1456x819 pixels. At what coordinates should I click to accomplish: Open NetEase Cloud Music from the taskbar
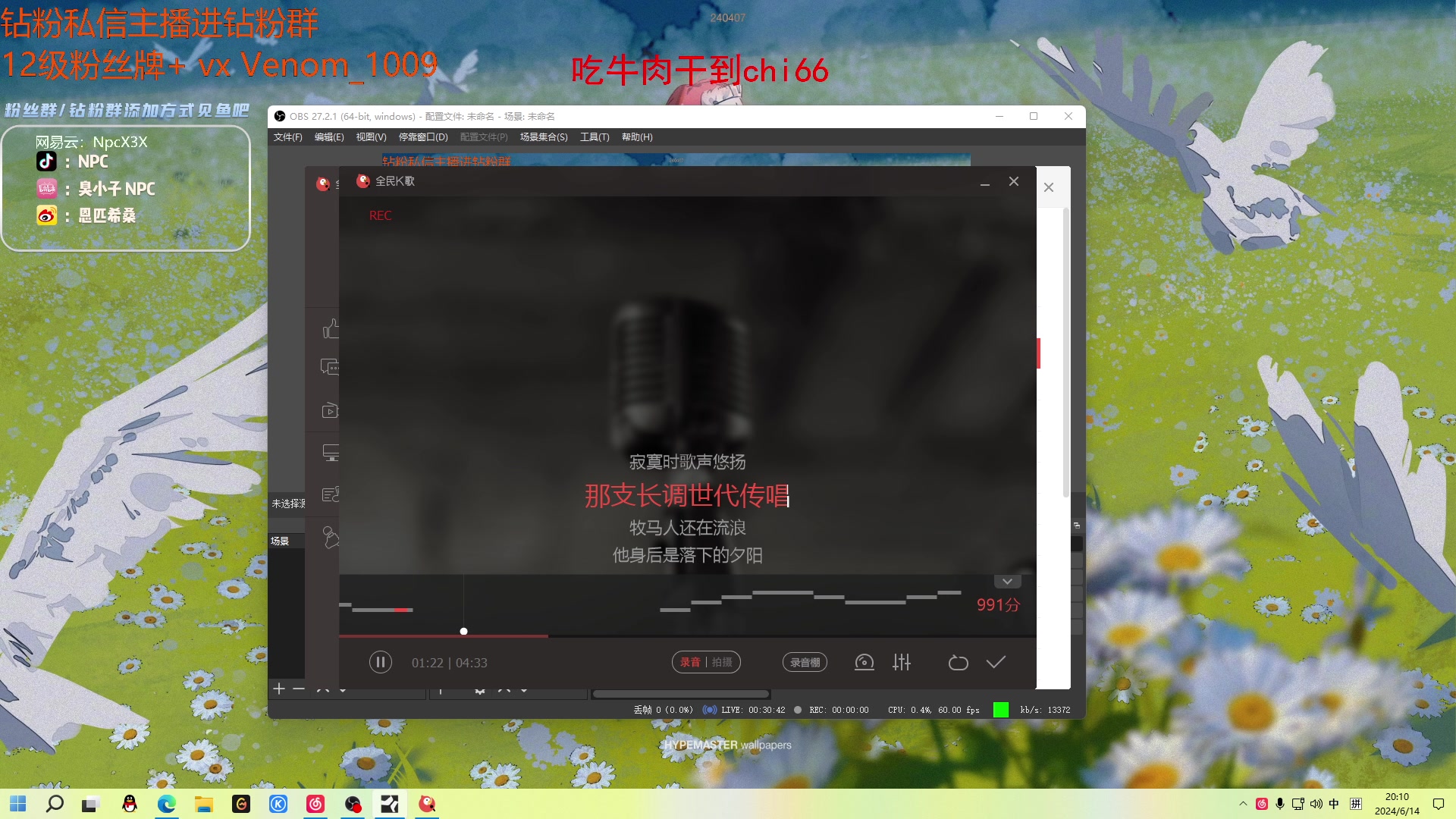click(x=315, y=804)
